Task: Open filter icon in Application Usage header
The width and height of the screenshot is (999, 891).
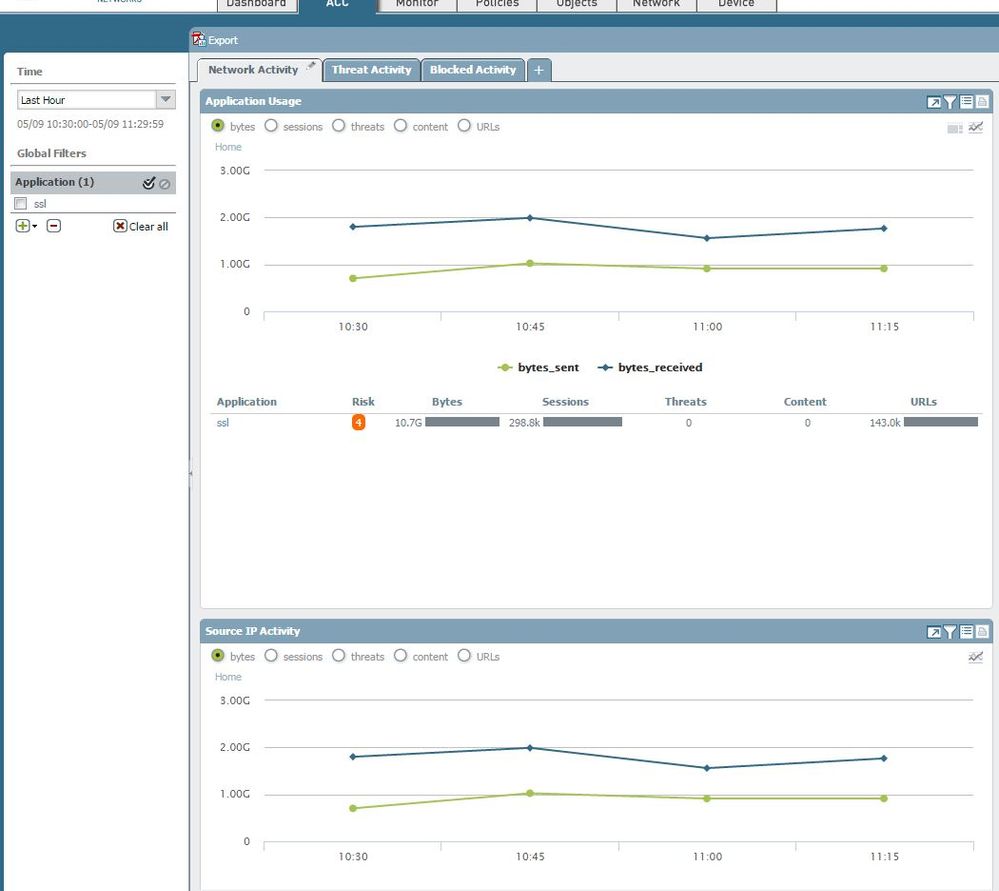Action: tap(950, 102)
